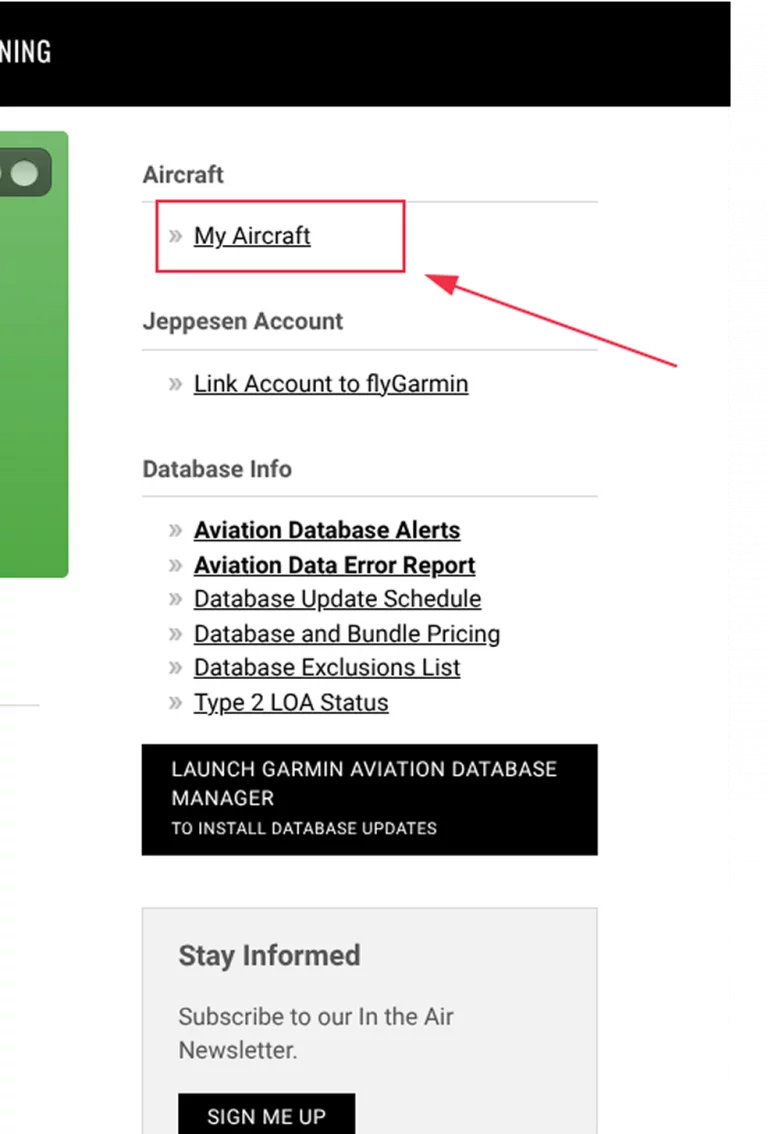Toggle the switch on the green panel
768x1134 pixels.
click(x=25, y=173)
